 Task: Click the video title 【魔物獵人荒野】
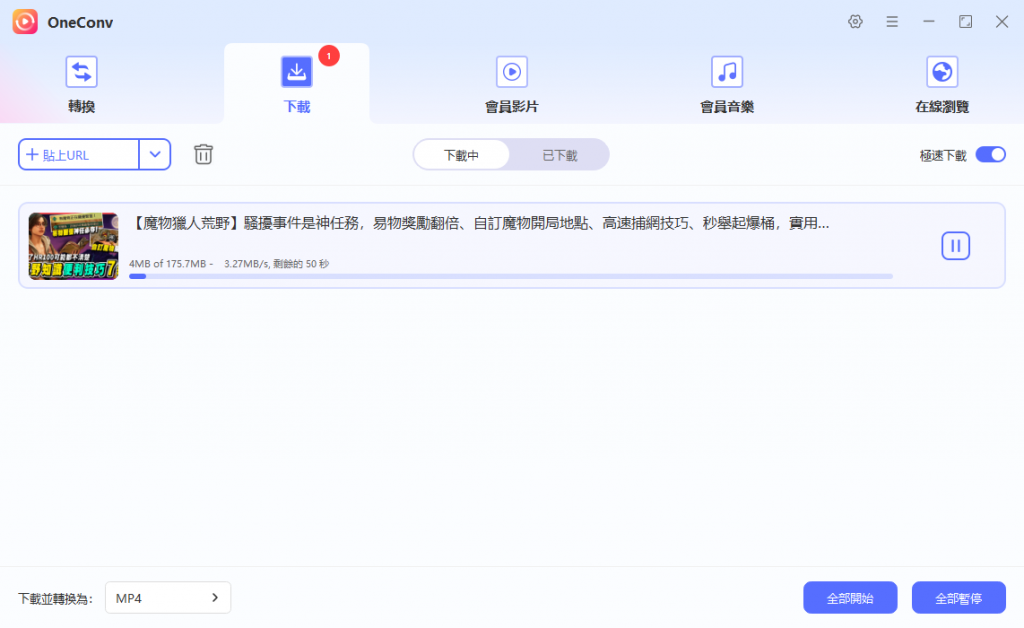479,223
